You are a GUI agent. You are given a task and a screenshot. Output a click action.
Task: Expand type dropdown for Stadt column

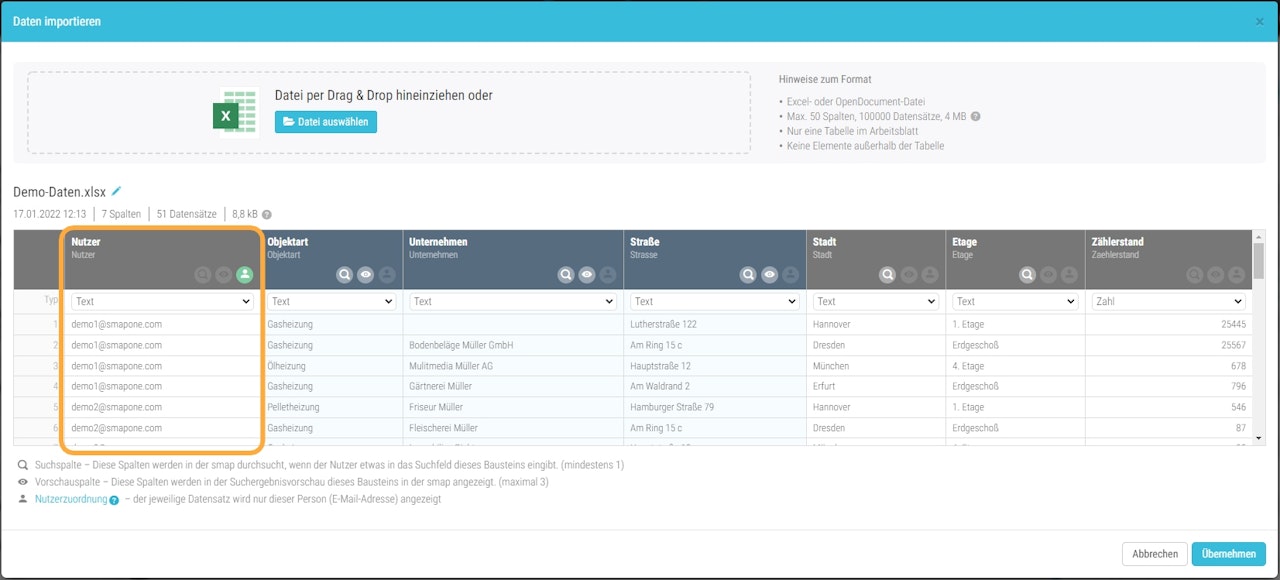tap(875, 301)
